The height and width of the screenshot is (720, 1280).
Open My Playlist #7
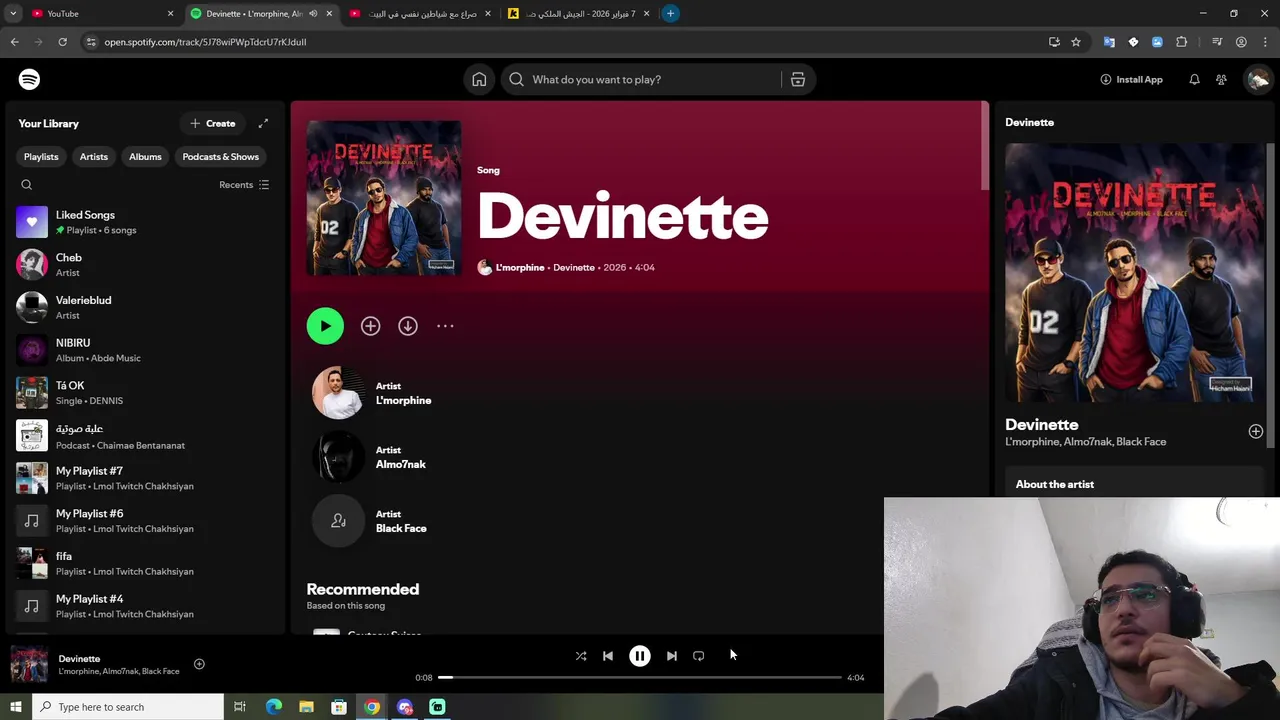pos(144,478)
